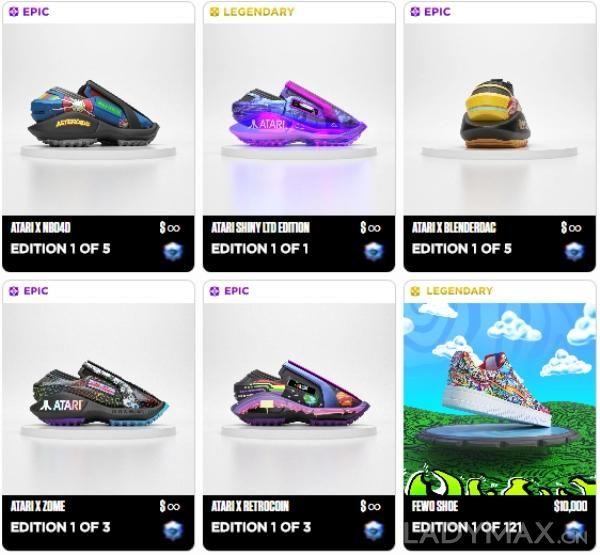Open the Fewo Shoe artwork thumbnail
This screenshot has height=555, width=600.
coord(500,399)
